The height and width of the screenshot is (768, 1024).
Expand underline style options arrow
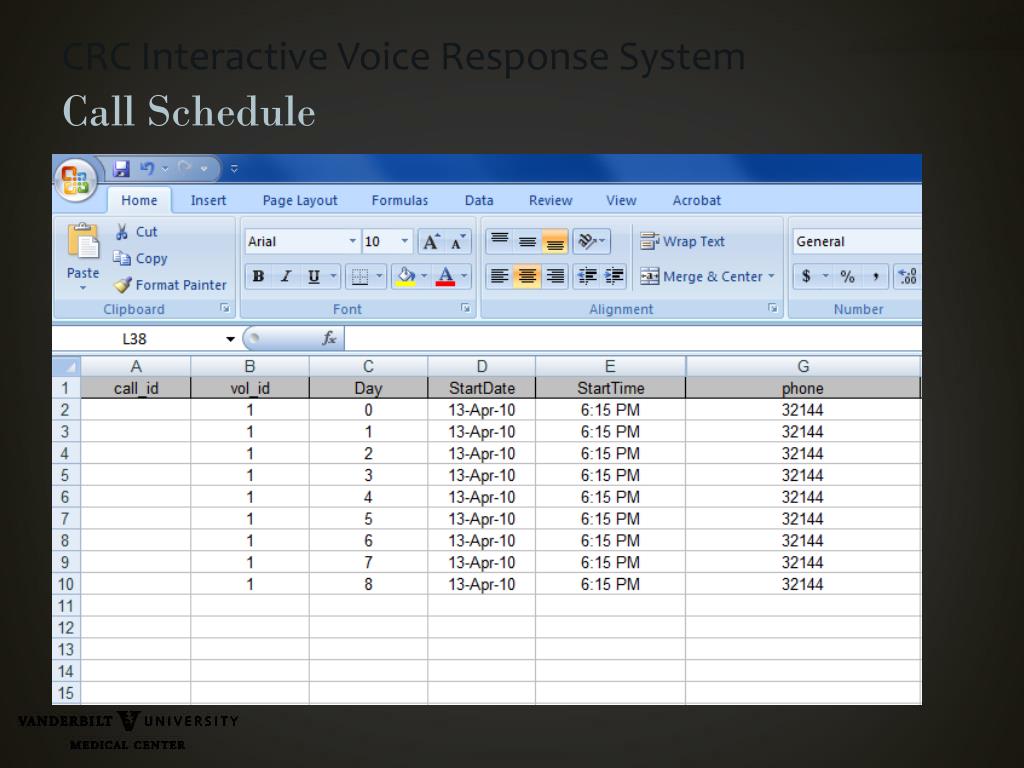pos(334,276)
